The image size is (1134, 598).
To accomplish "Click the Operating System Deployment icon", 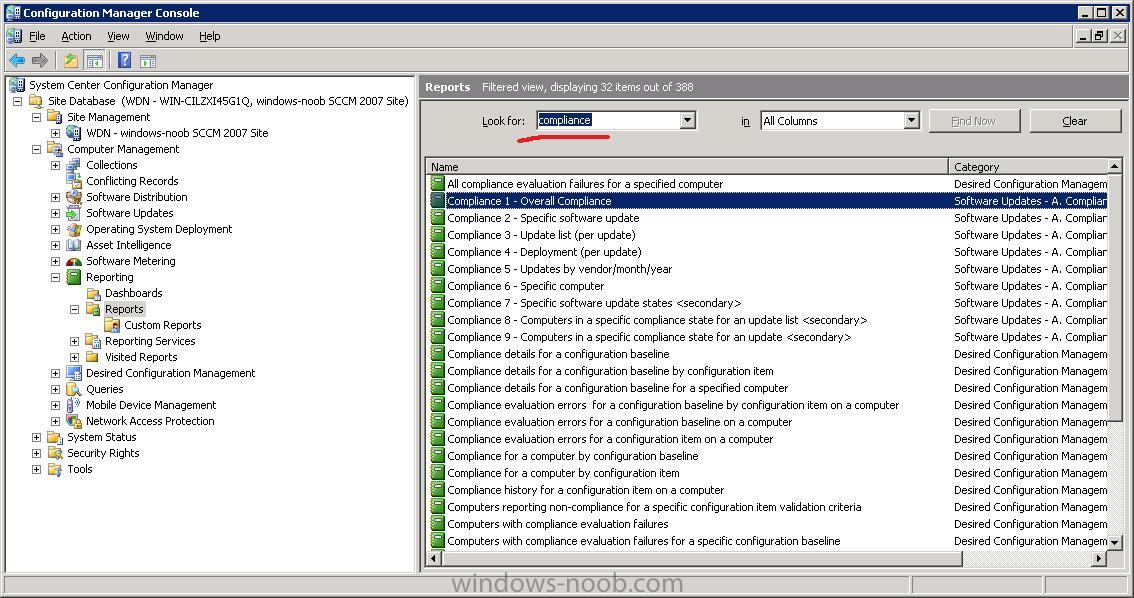I will [x=74, y=229].
